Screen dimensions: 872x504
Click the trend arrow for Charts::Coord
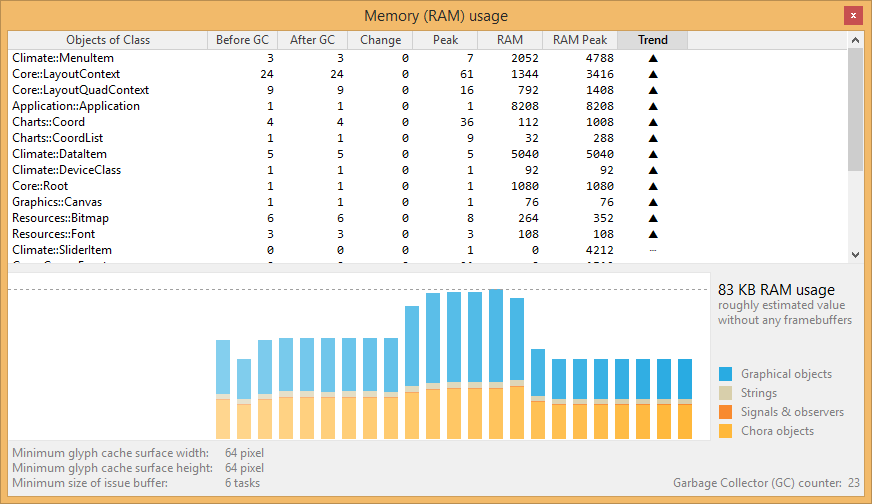point(653,122)
